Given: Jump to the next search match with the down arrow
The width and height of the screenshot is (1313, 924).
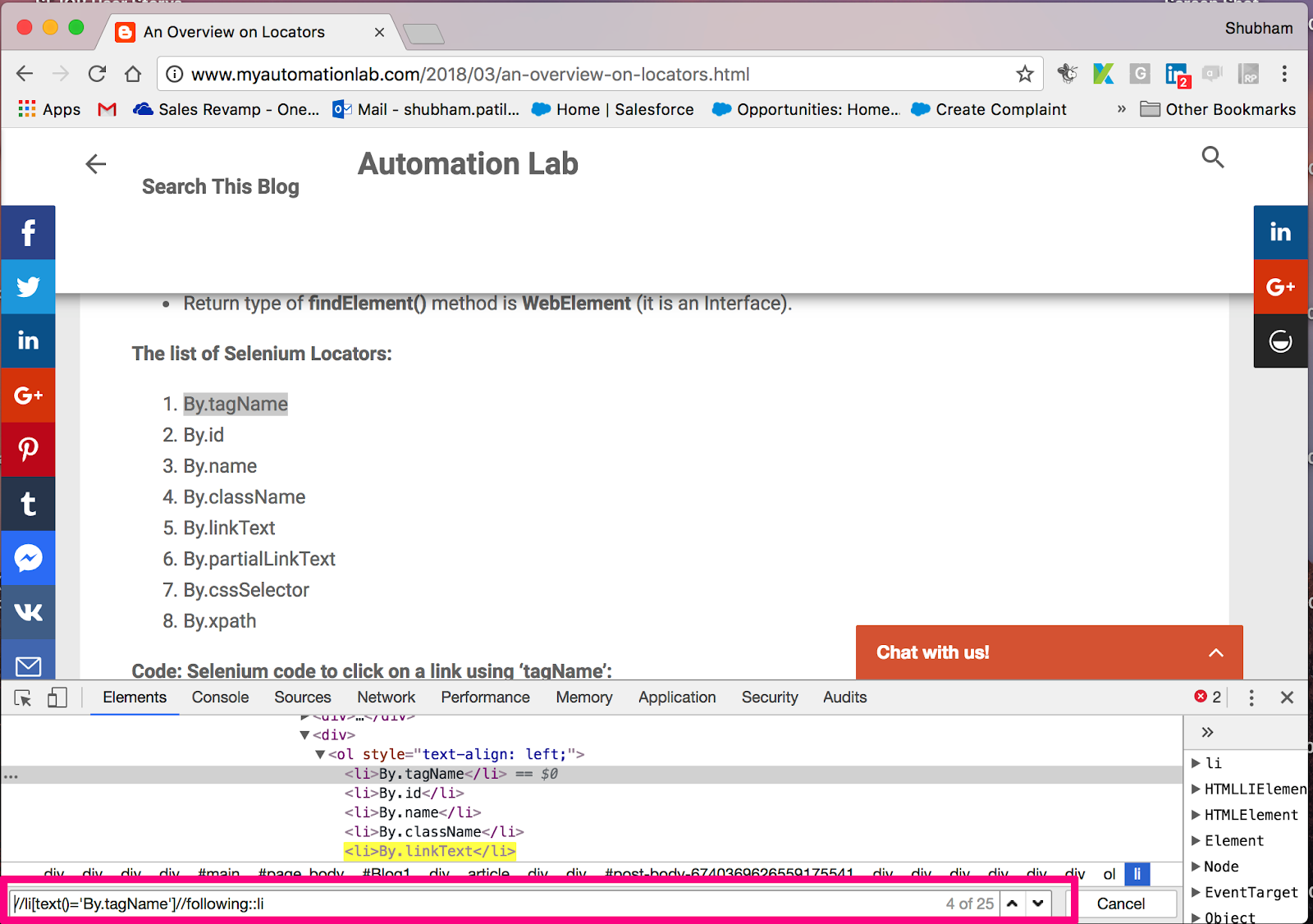Looking at the screenshot, I should pyautogui.click(x=1037, y=903).
